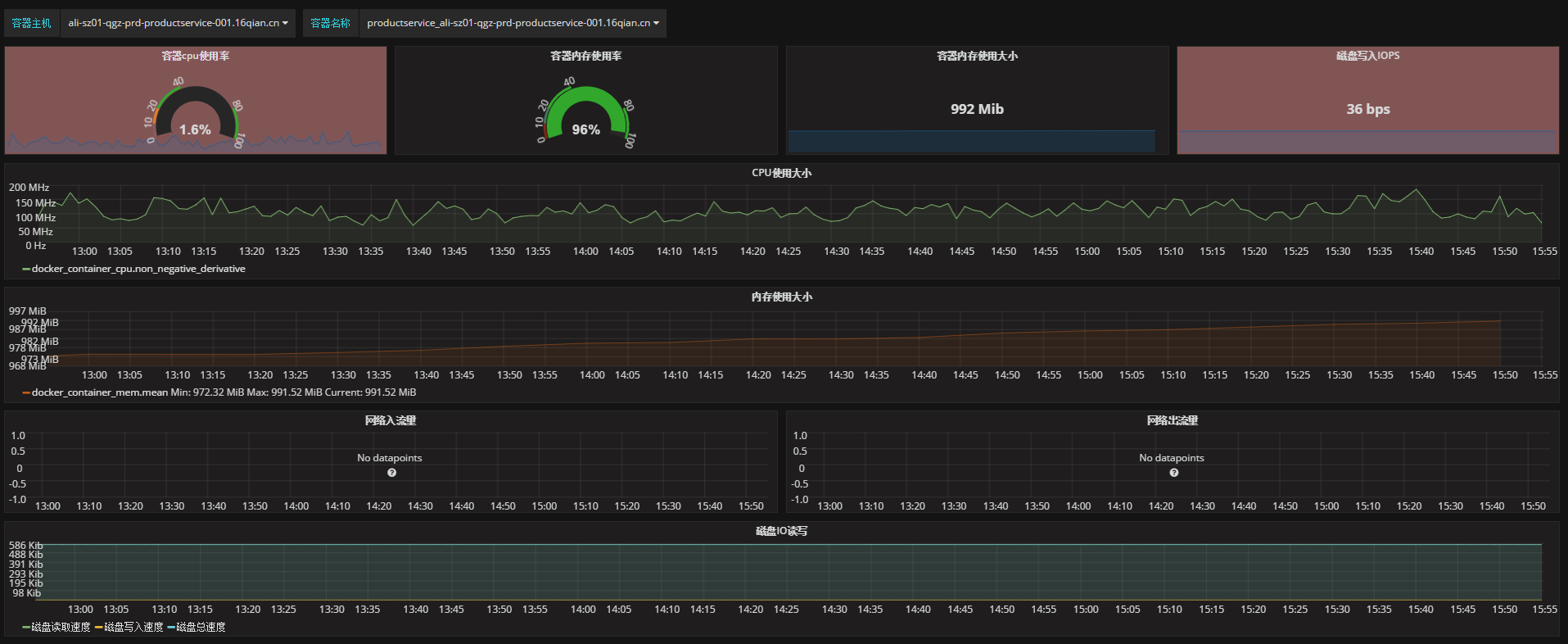Click the 200 MHz axis label in CPU chart
1568x644 pixels.
(x=29, y=188)
